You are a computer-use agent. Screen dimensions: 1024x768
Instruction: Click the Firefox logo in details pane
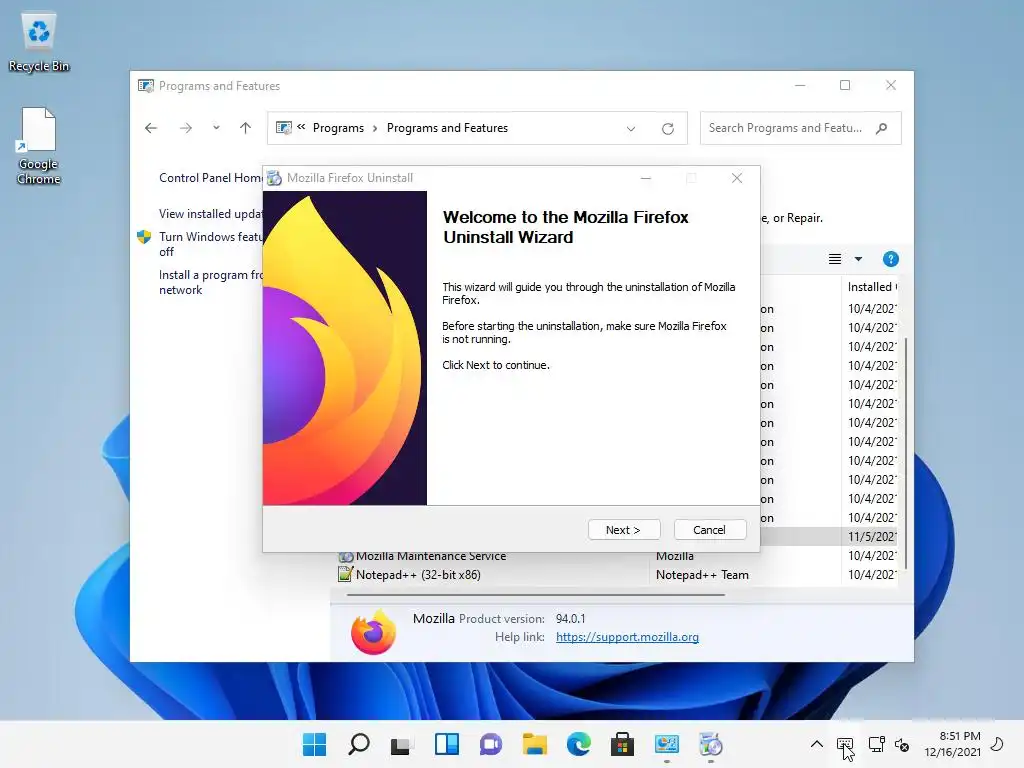[x=373, y=631]
